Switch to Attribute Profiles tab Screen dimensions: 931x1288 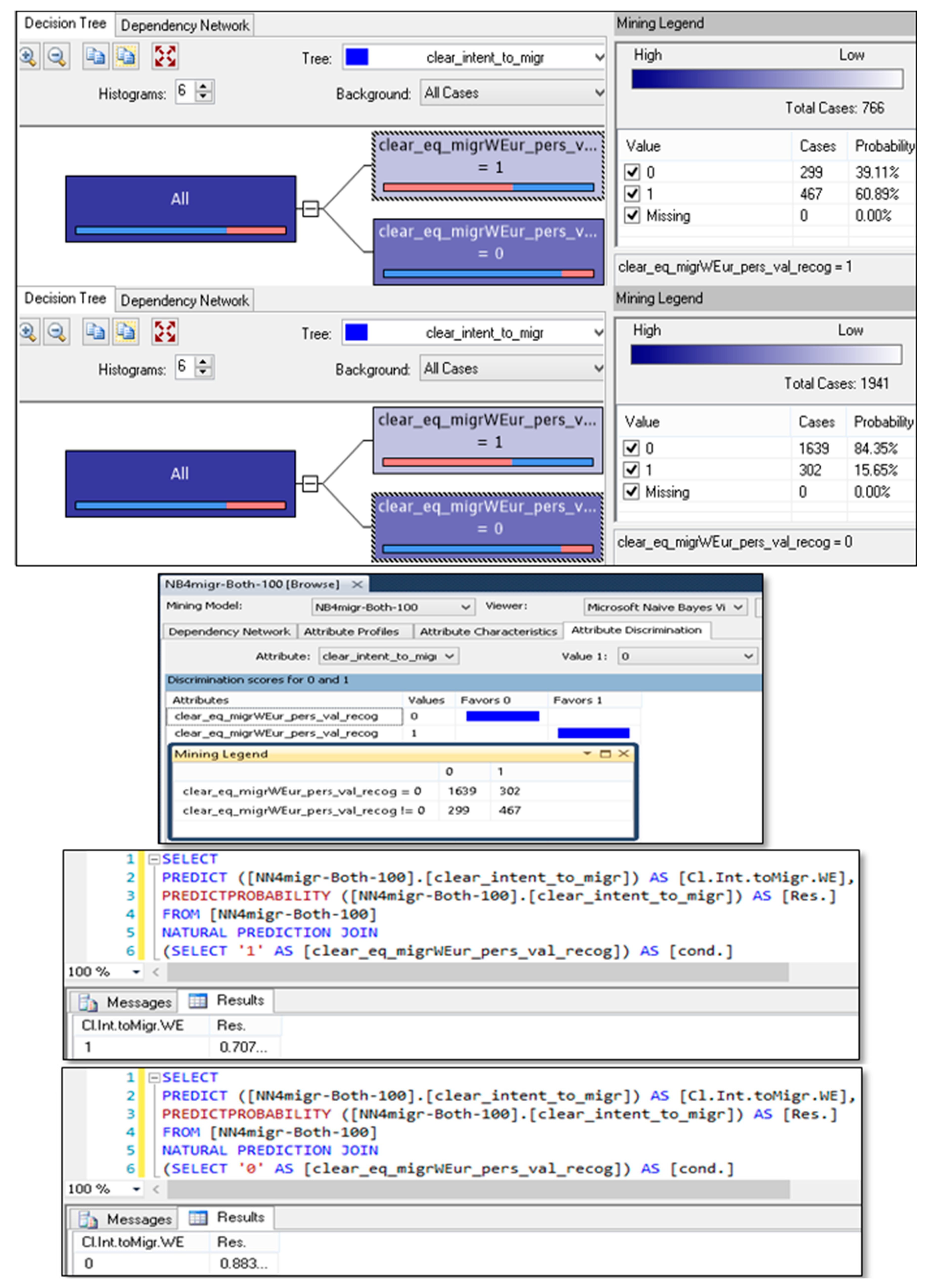coord(351,631)
